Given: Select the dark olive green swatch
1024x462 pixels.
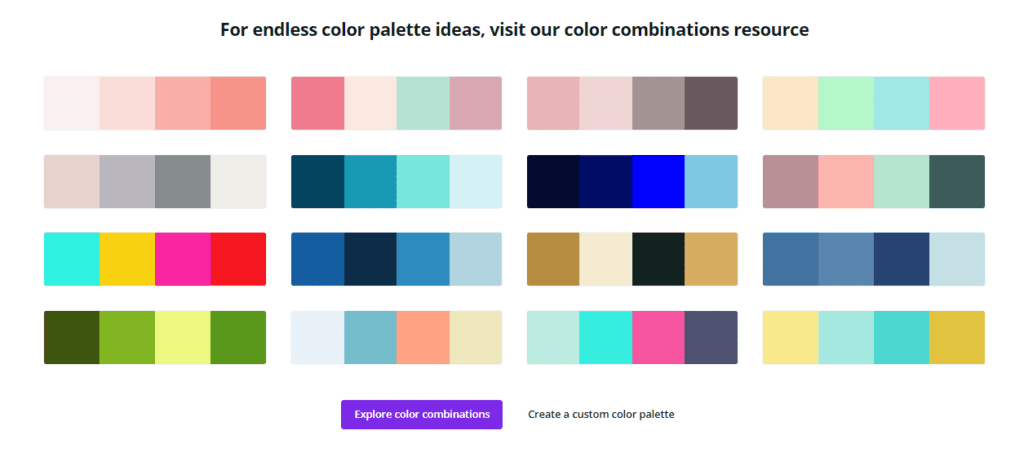Looking at the screenshot, I should (x=72, y=337).
